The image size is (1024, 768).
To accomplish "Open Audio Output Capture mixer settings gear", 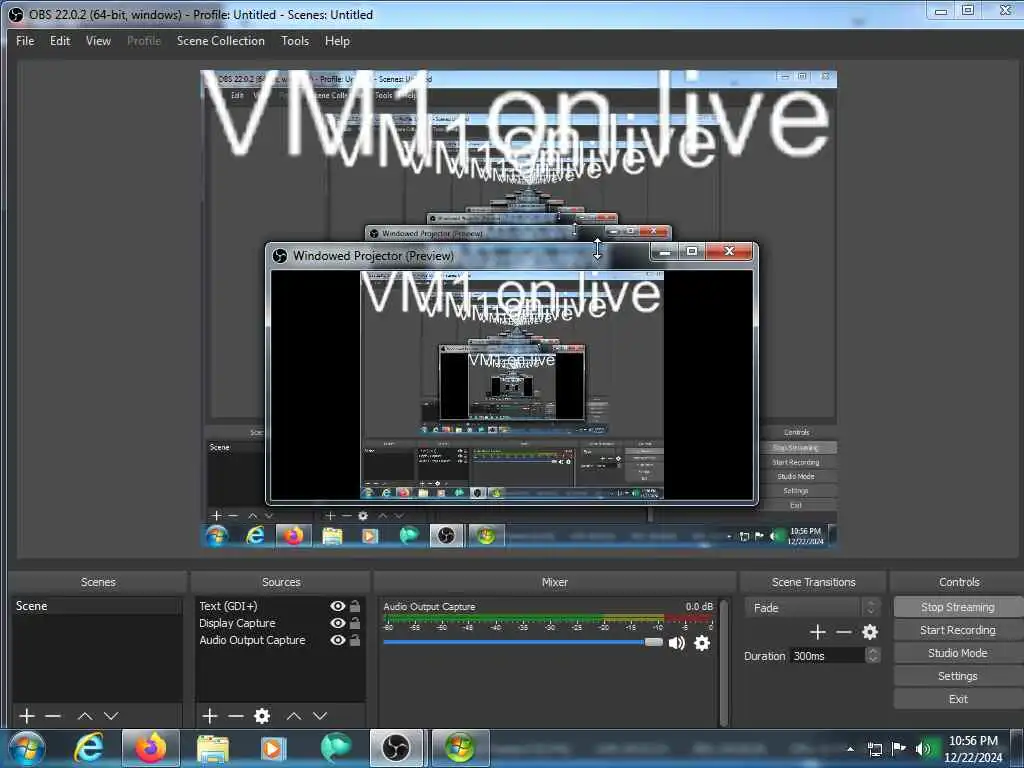I will [702, 643].
